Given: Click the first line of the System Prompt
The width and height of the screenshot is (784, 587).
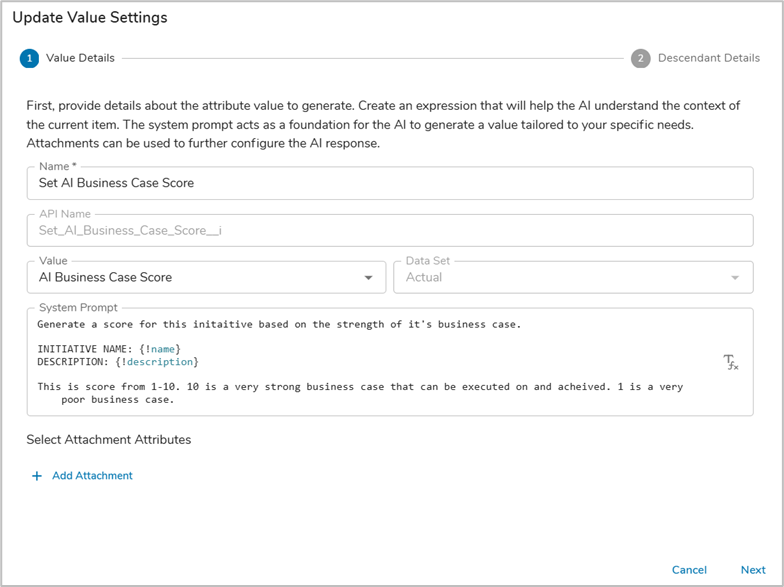Looking at the screenshot, I should pos(278,324).
